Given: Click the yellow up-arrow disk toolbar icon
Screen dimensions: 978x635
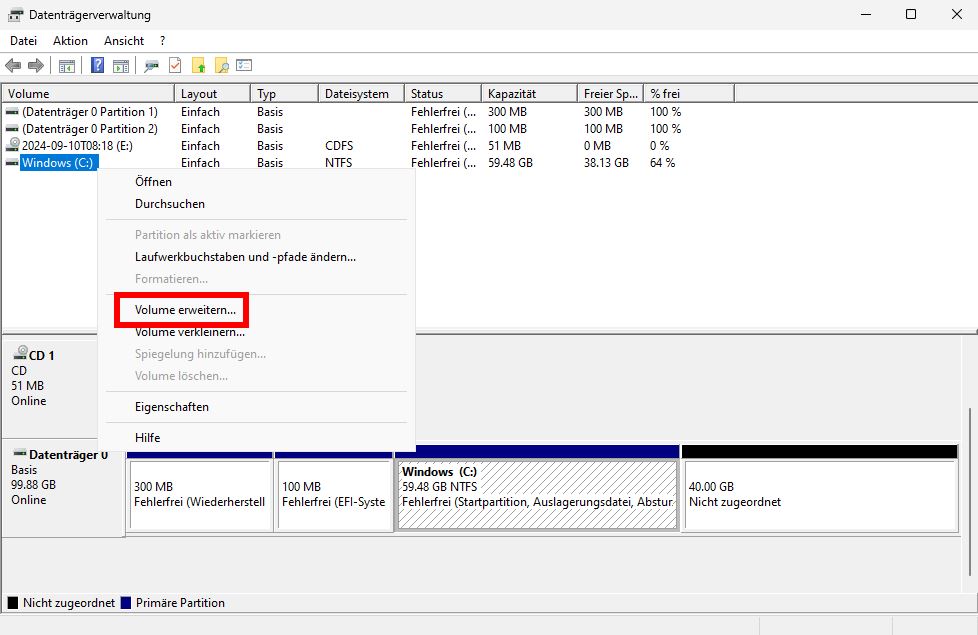Looking at the screenshot, I should coord(198,65).
